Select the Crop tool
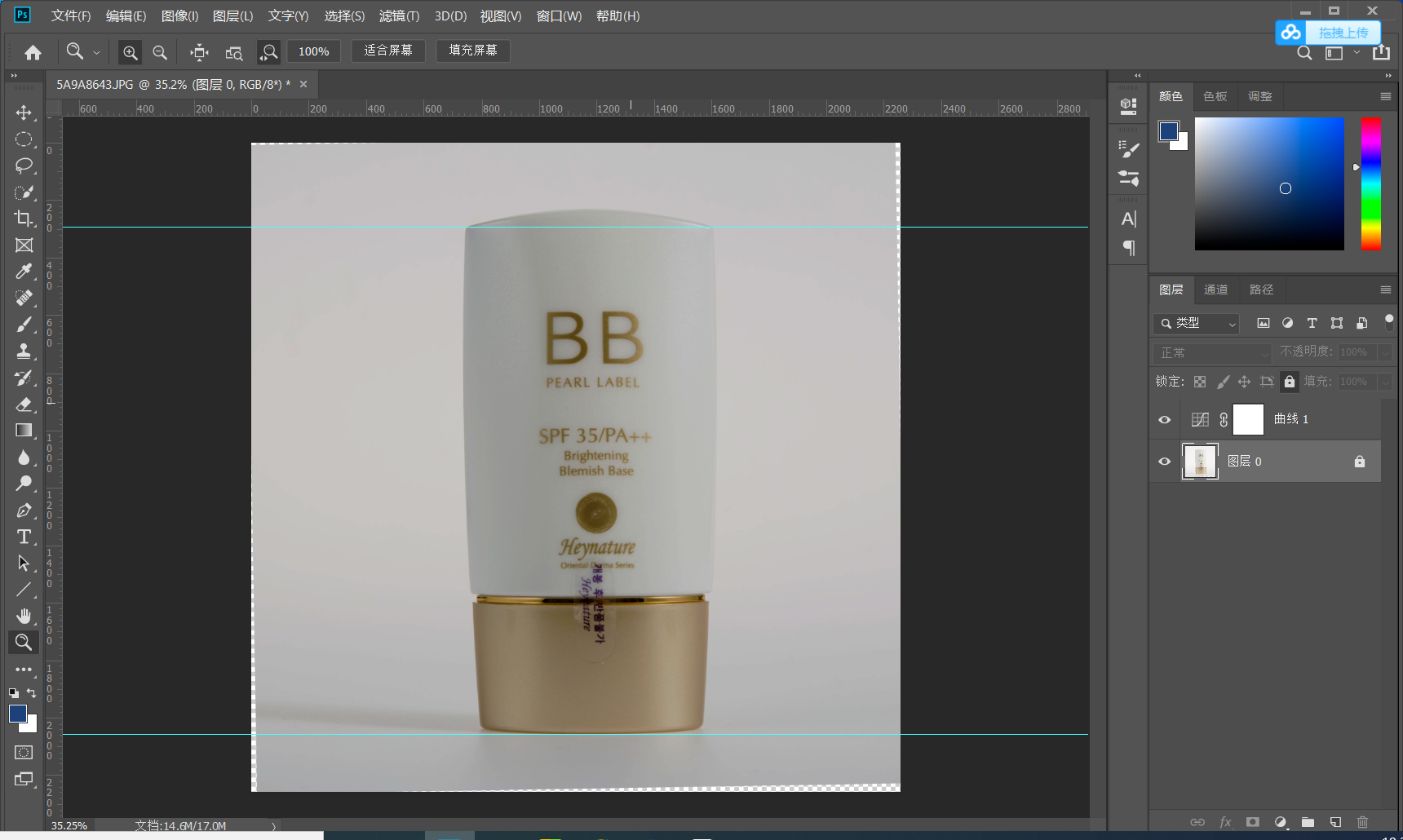 click(x=24, y=219)
